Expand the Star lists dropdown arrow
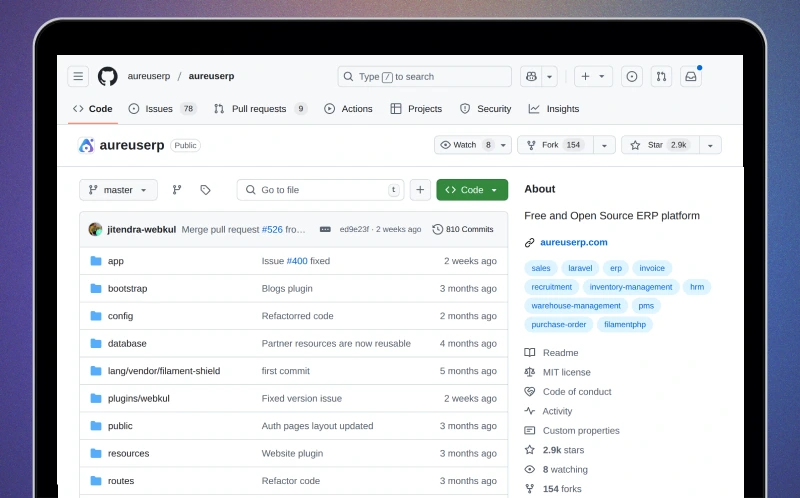The width and height of the screenshot is (800, 498). coord(710,145)
